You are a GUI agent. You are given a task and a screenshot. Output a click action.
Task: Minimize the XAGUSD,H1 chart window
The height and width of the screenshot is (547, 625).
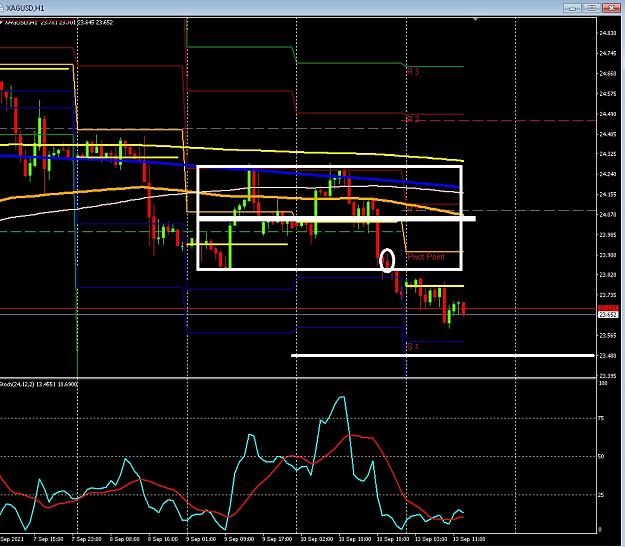[572, 8]
